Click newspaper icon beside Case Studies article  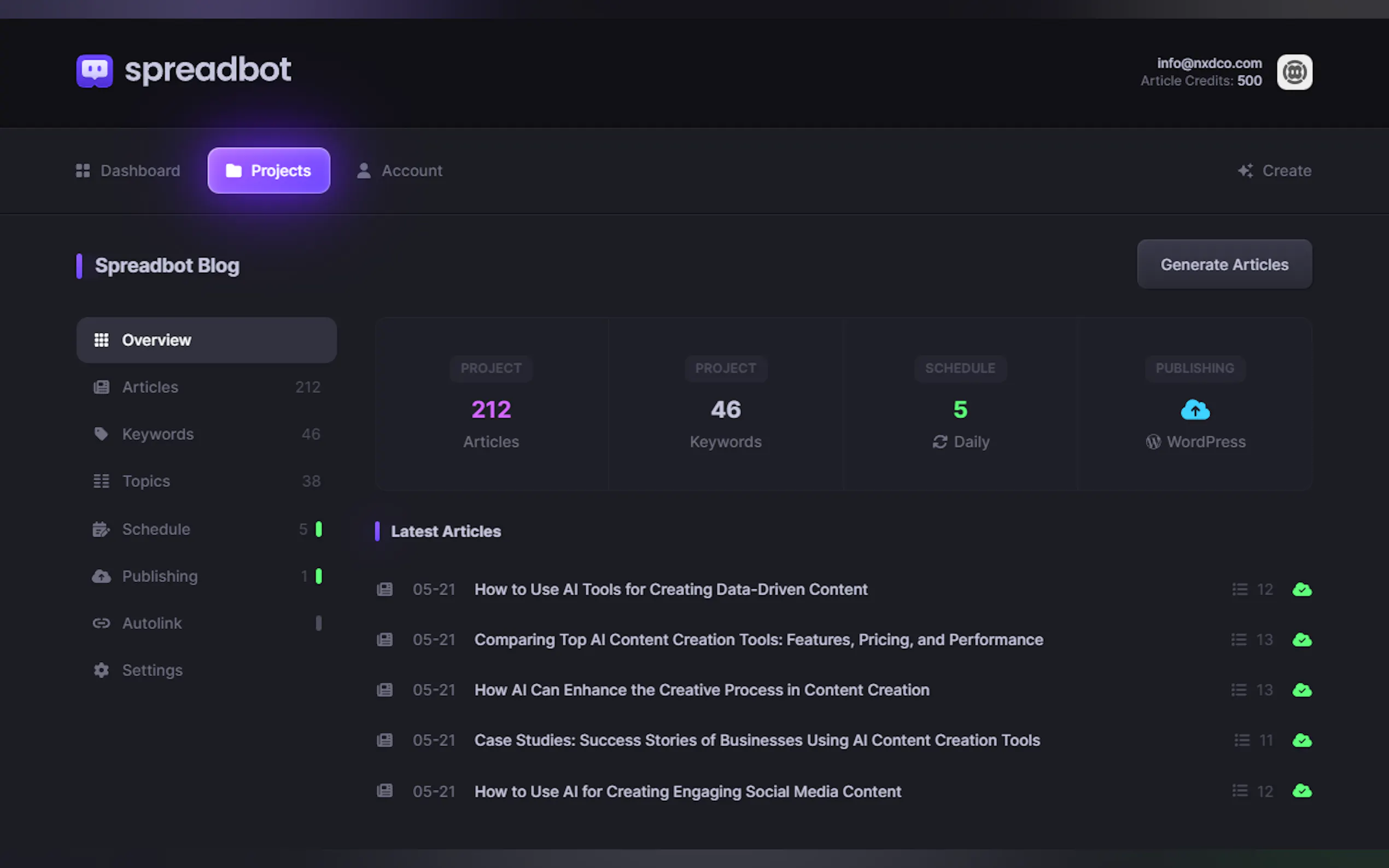click(384, 741)
